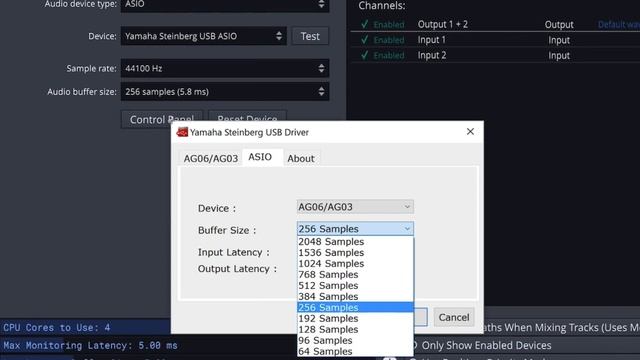Click the Input type cell for Input 1
The image size is (640, 360).
(x=559, y=40)
